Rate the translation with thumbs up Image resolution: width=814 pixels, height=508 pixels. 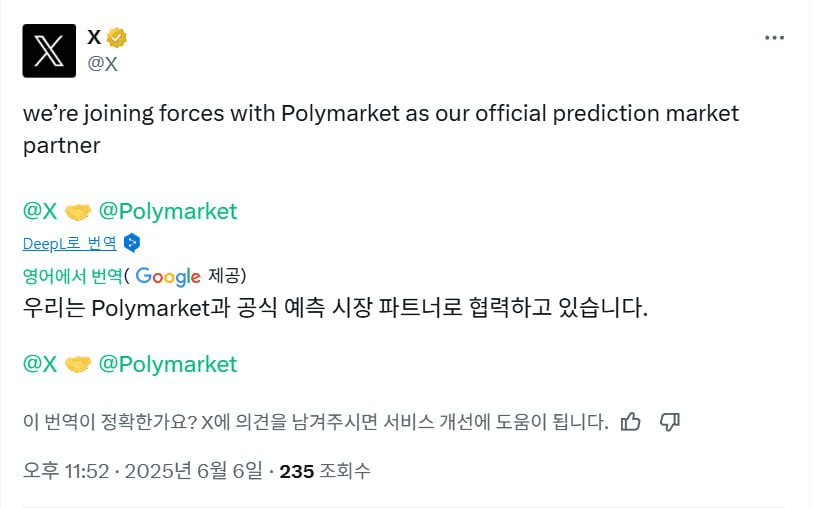pos(630,422)
